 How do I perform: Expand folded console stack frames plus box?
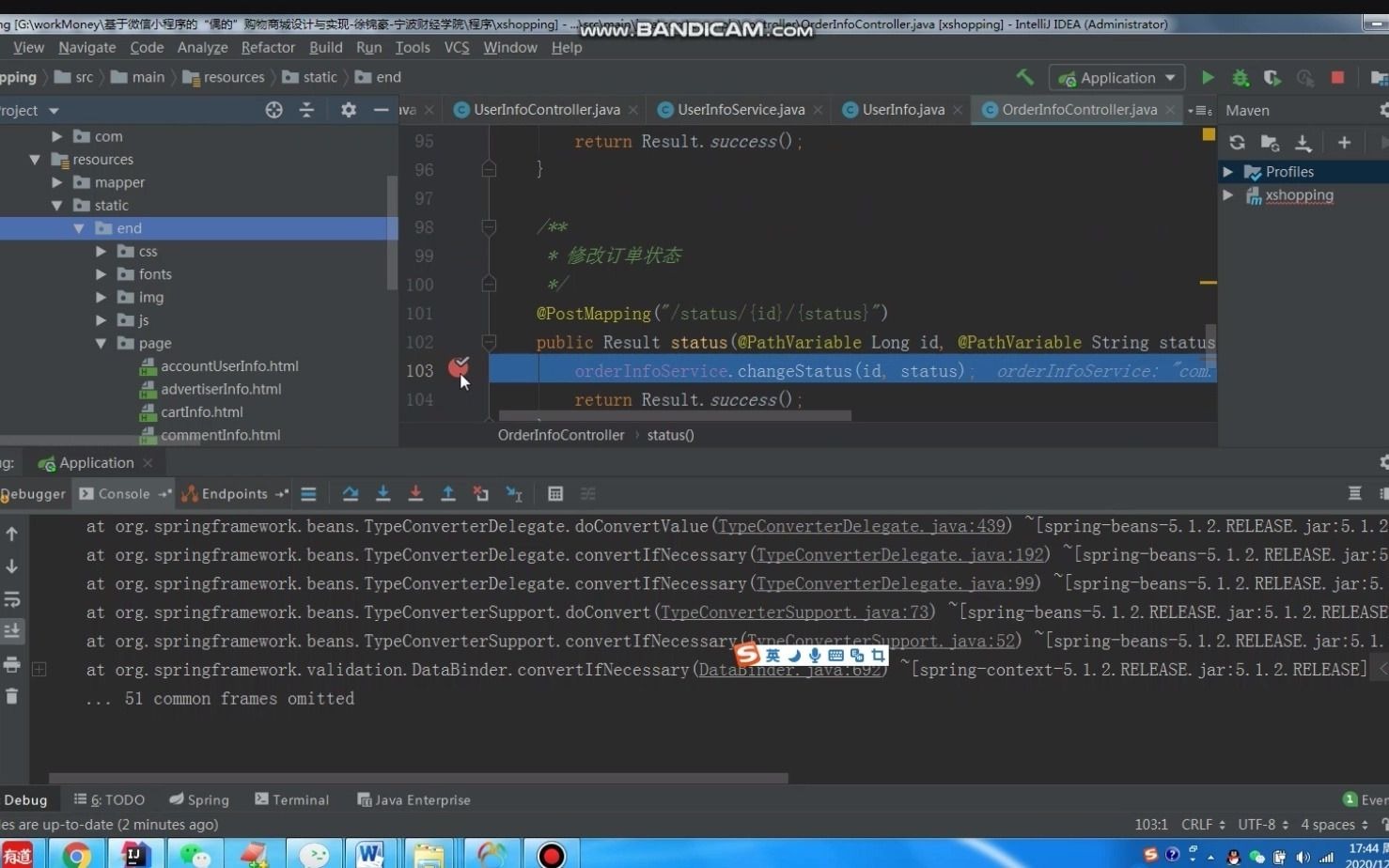[39, 670]
